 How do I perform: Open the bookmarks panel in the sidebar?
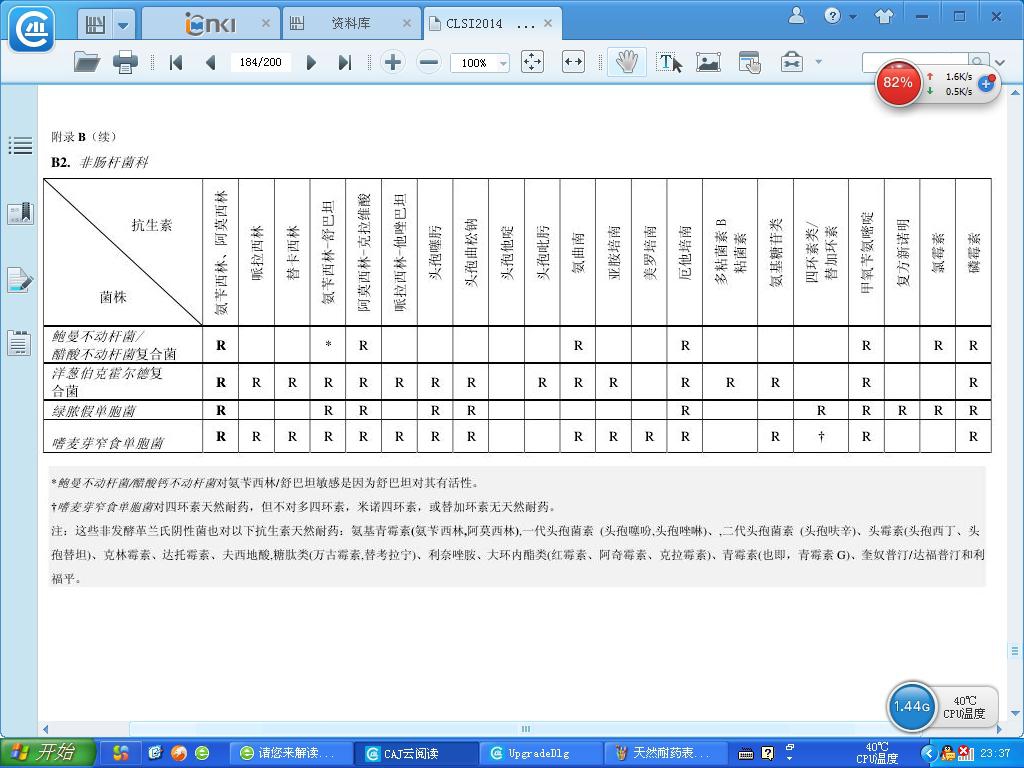tap(20, 213)
